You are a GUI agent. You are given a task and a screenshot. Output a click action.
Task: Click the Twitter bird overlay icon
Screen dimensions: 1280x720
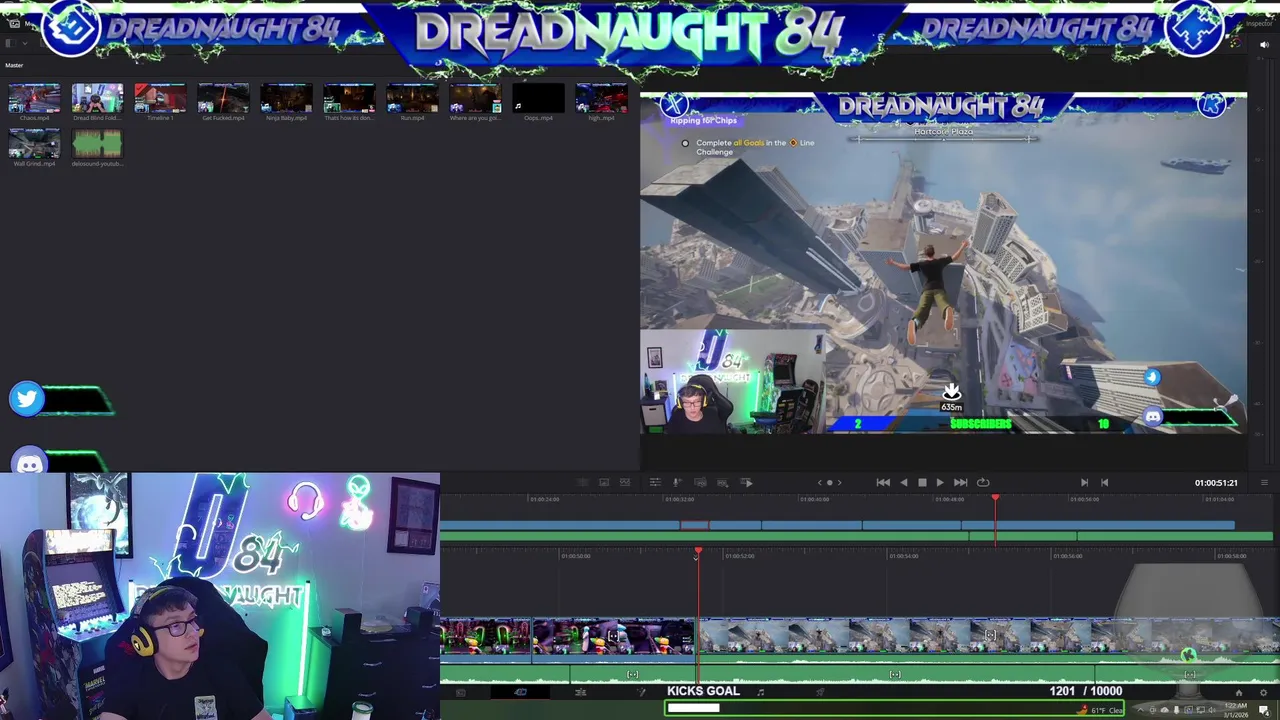pyautogui.click(x=27, y=399)
